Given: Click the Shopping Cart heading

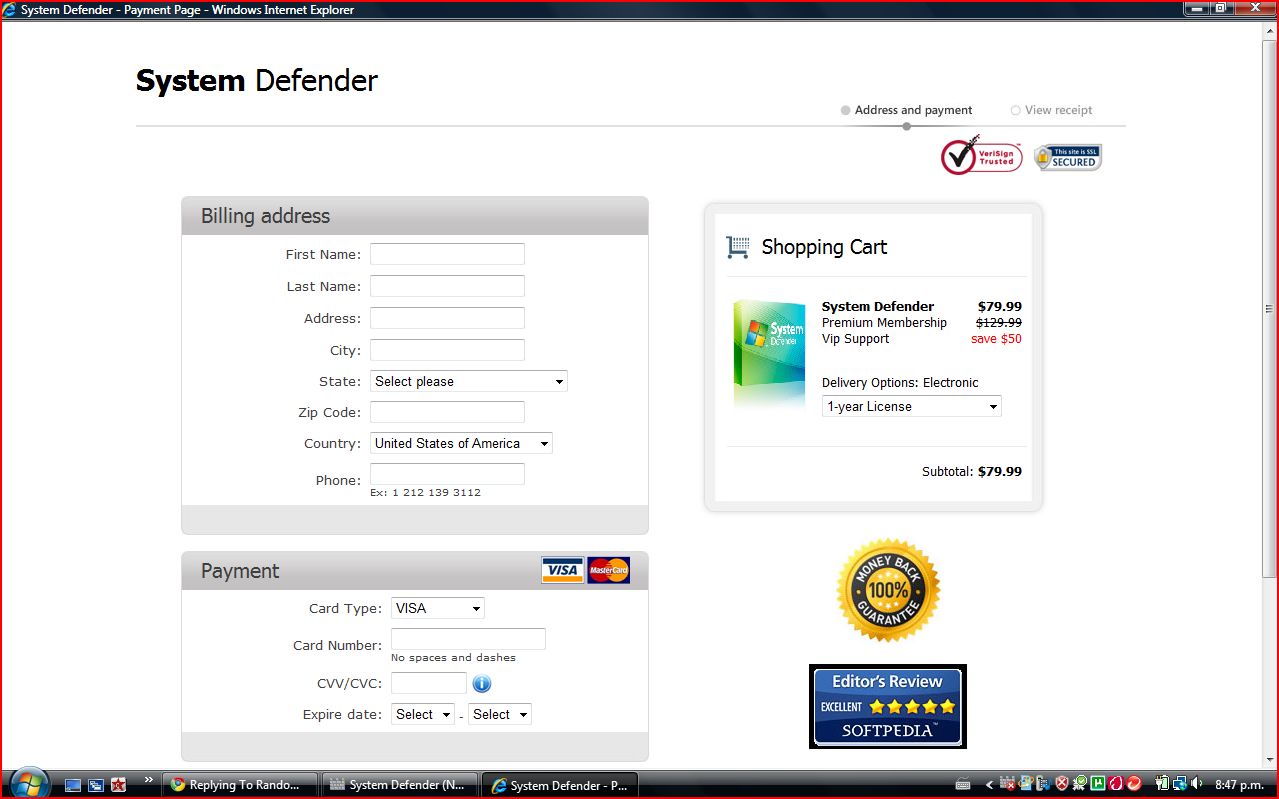Looking at the screenshot, I should pyautogui.click(x=824, y=247).
